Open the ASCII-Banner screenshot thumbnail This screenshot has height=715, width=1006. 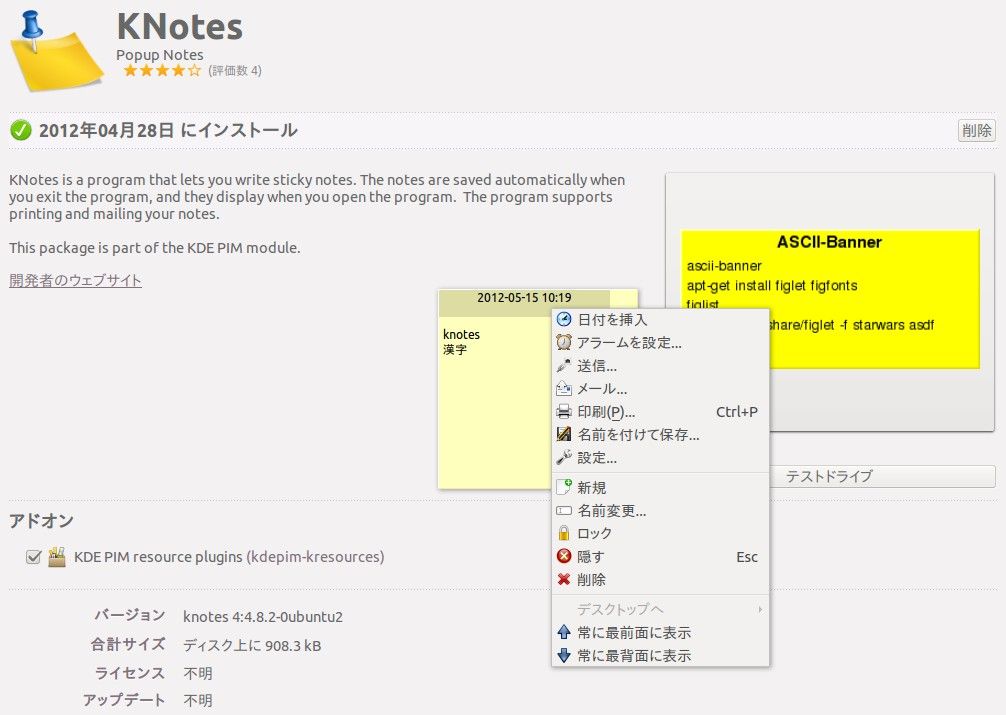[x=830, y=302]
